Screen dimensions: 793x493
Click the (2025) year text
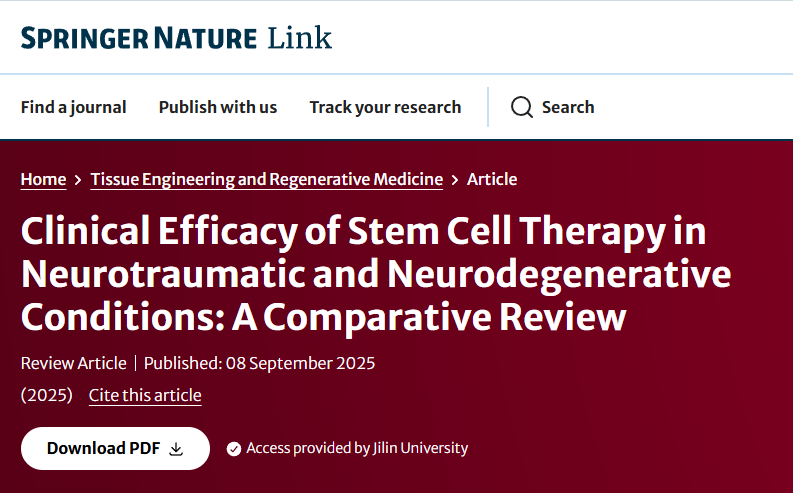pos(47,395)
